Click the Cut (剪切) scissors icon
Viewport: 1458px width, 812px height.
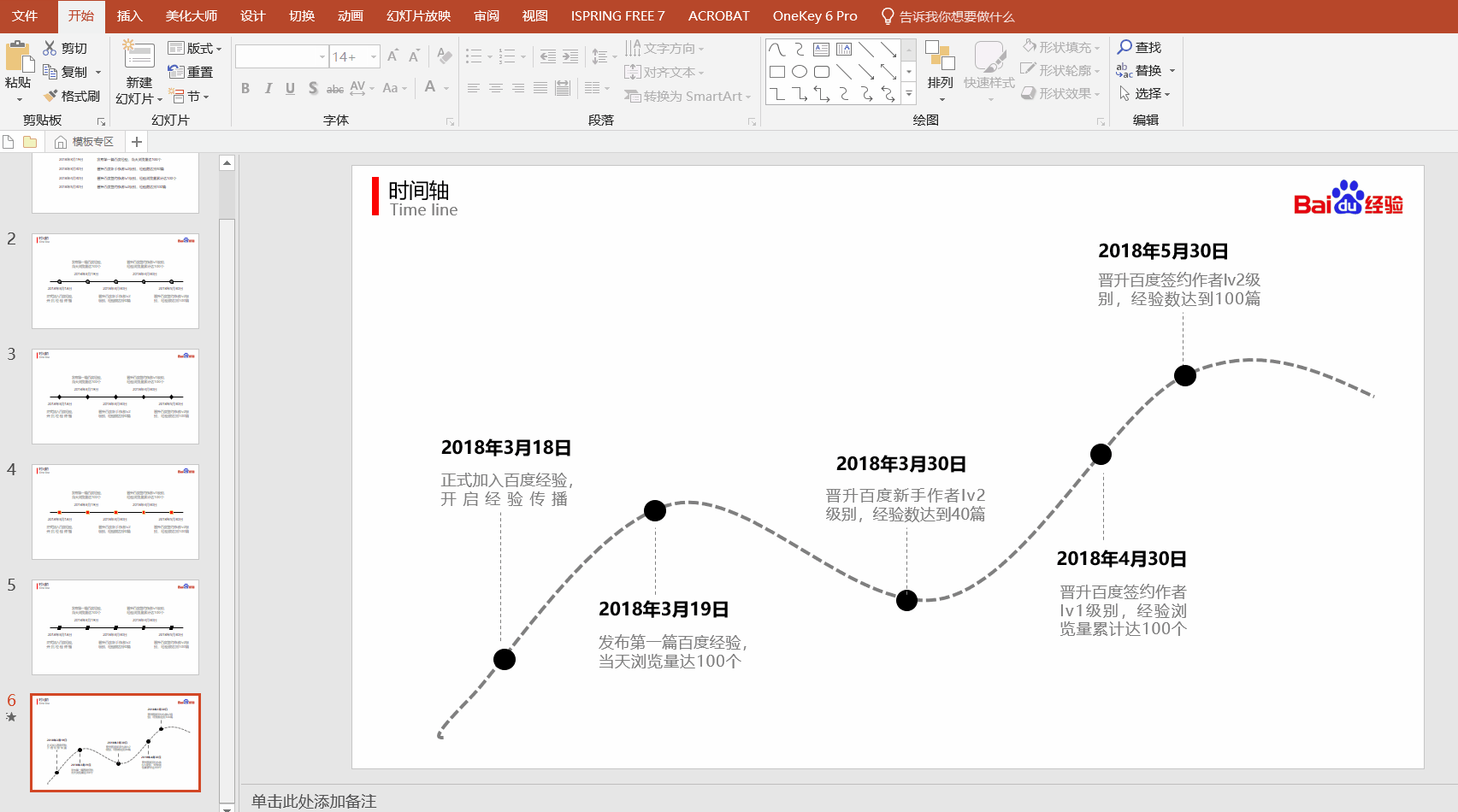[50, 48]
